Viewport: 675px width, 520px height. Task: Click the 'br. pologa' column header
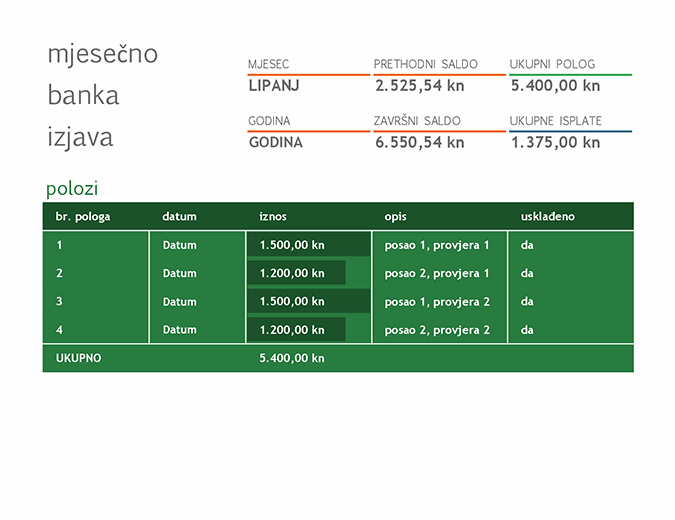pyautogui.click(x=83, y=216)
